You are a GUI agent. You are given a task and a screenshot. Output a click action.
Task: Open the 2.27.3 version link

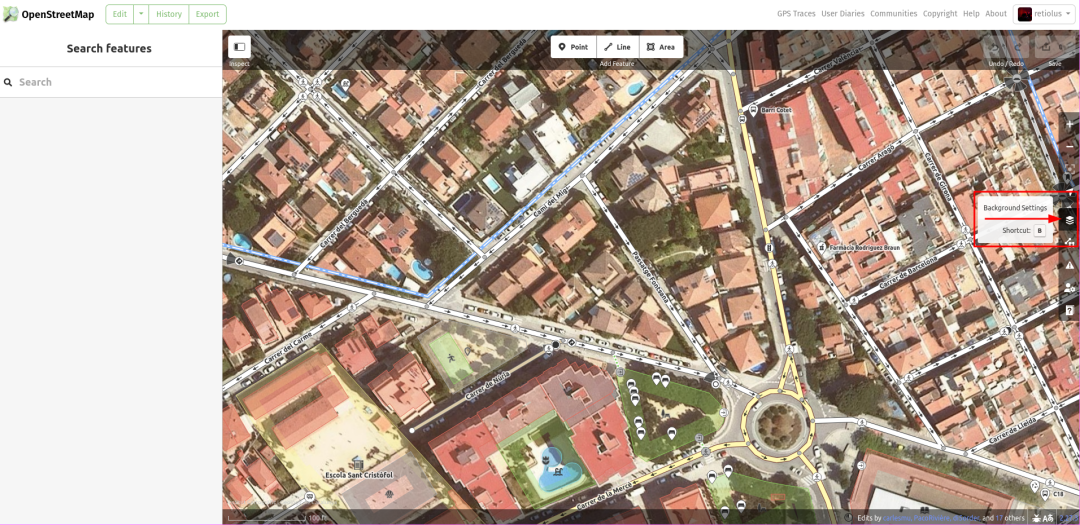pyautogui.click(x=1069, y=518)
